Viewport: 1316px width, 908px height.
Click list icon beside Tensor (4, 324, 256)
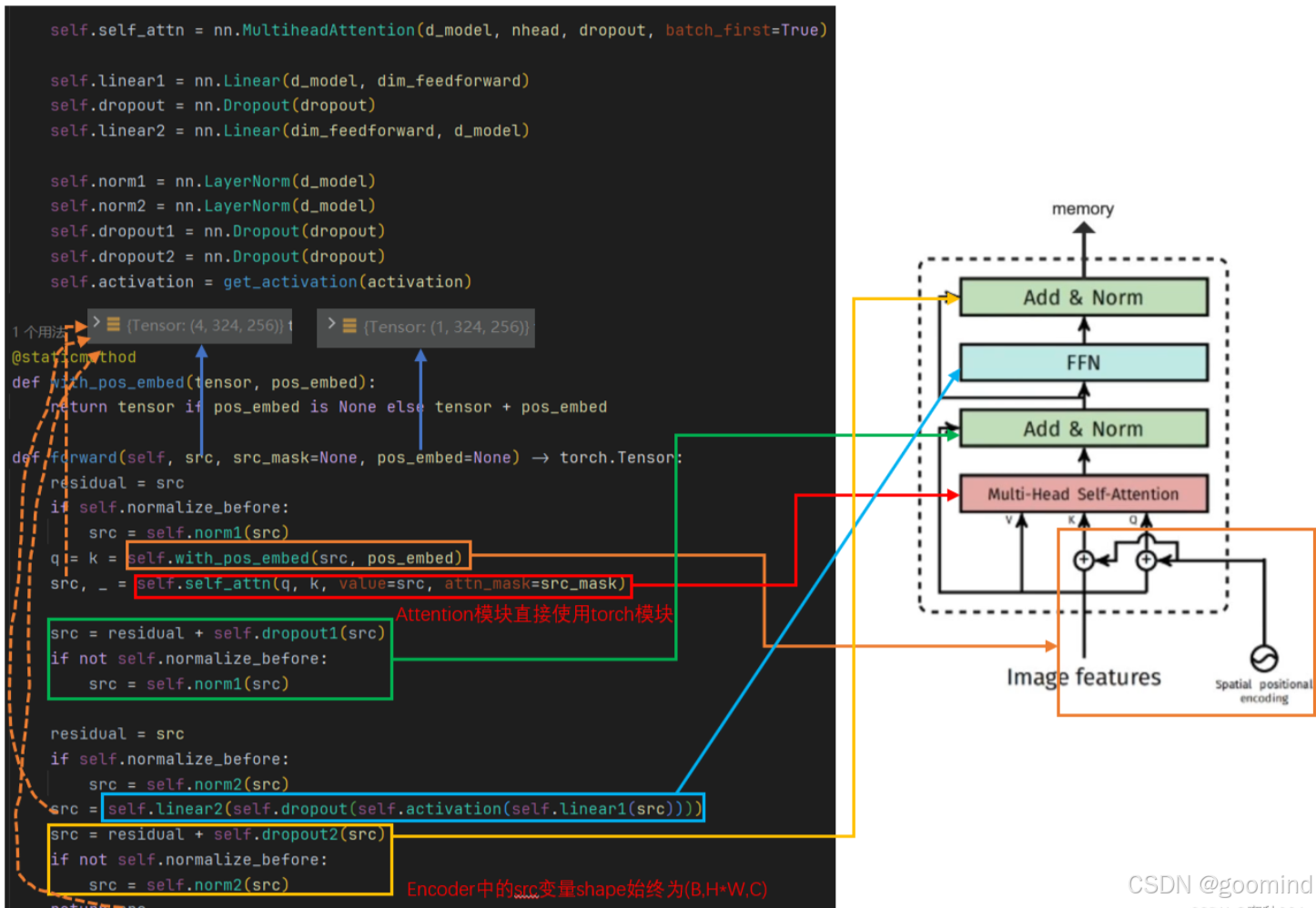click(x=114, y=324)
